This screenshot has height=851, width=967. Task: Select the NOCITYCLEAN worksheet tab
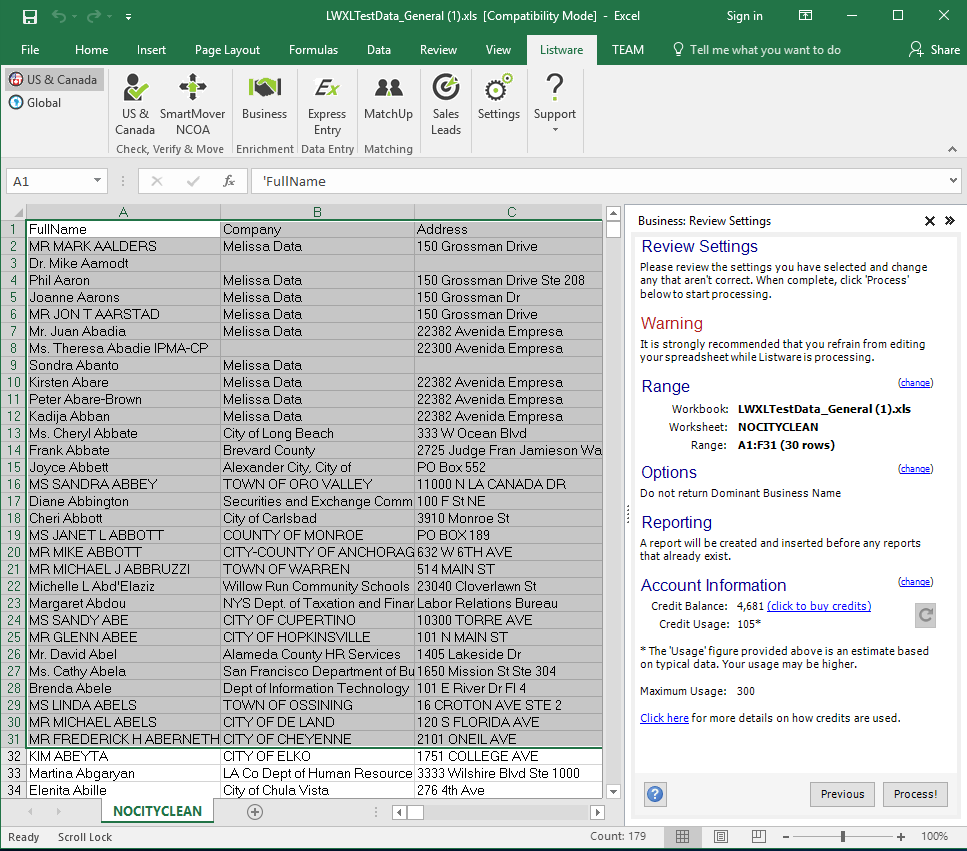(157, 811)
